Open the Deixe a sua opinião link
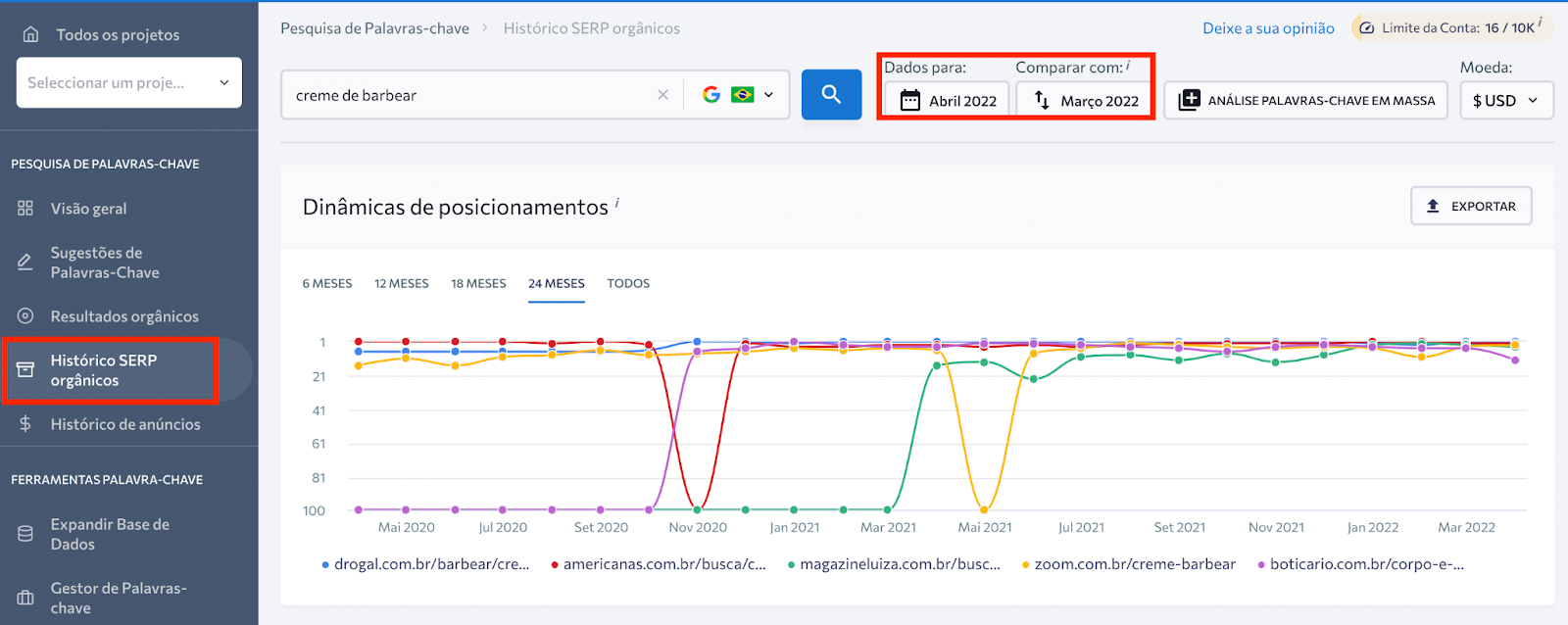1568x625 pixels. click(1268, 28)
